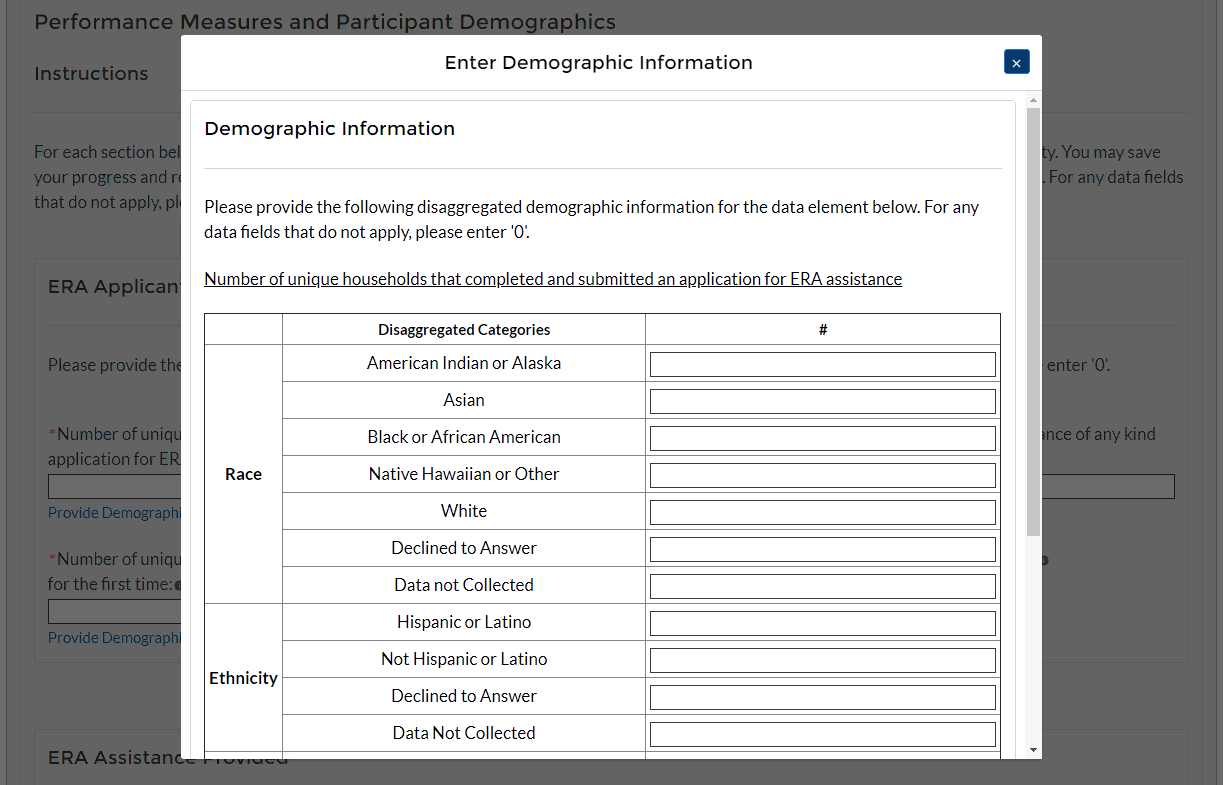Focus the Not Hispanic or Latino input
1223x785 pixels.
pos(822,660)
